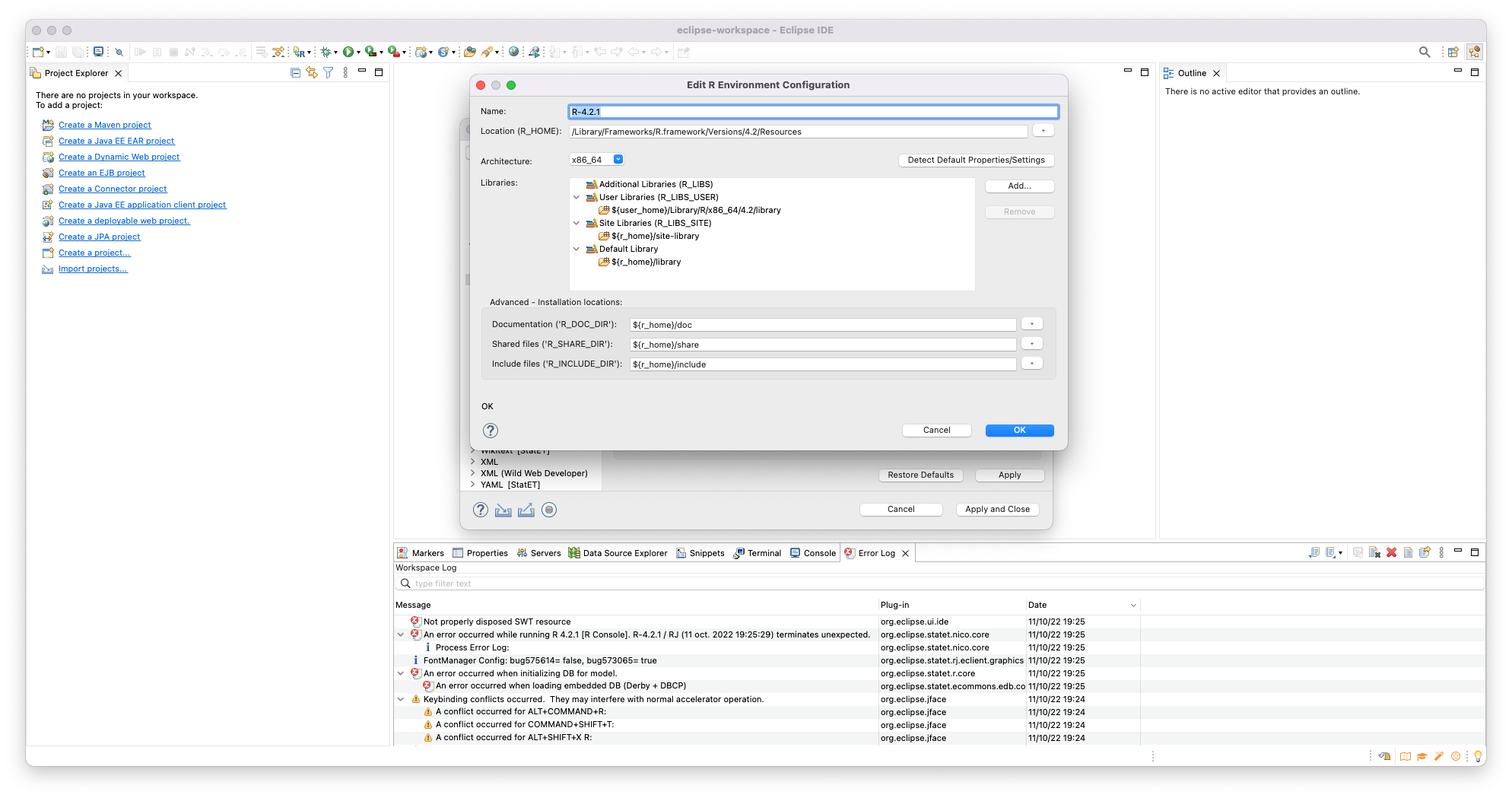1512x798 pixels.
Task: Click the External Tools run icon
Action: pos(393,52)
